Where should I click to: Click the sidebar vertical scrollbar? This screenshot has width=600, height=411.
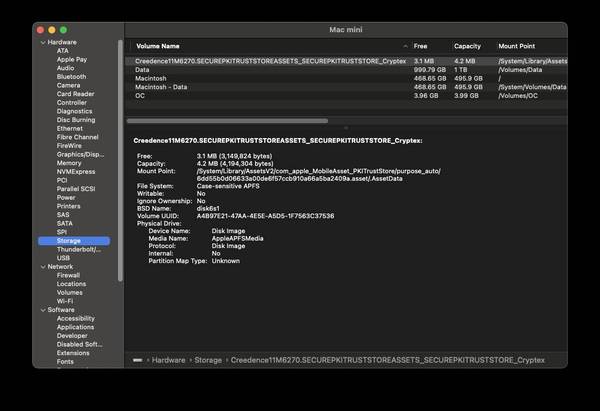point(121,161)
